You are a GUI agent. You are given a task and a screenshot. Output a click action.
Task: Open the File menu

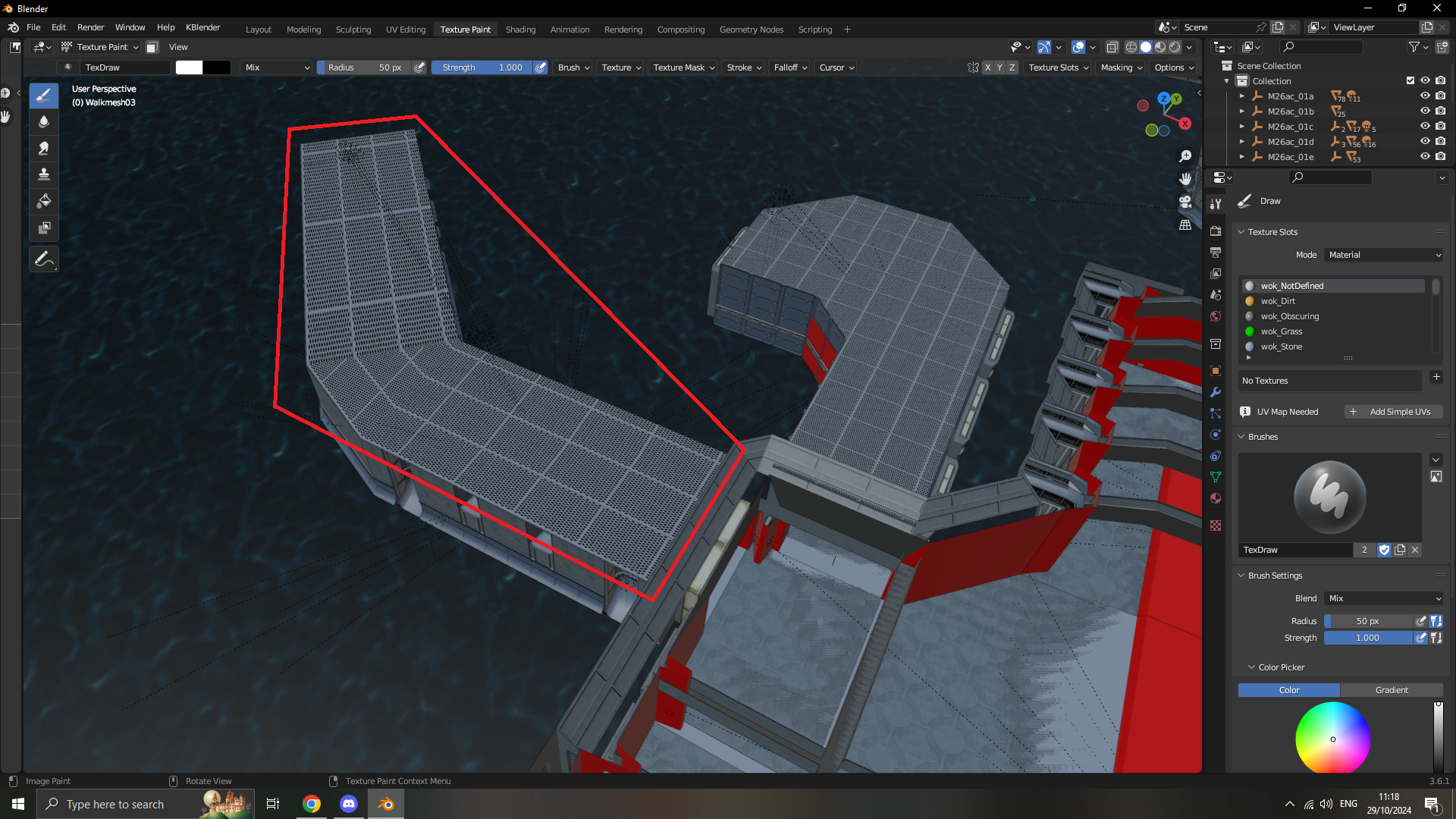click(33, 27)
